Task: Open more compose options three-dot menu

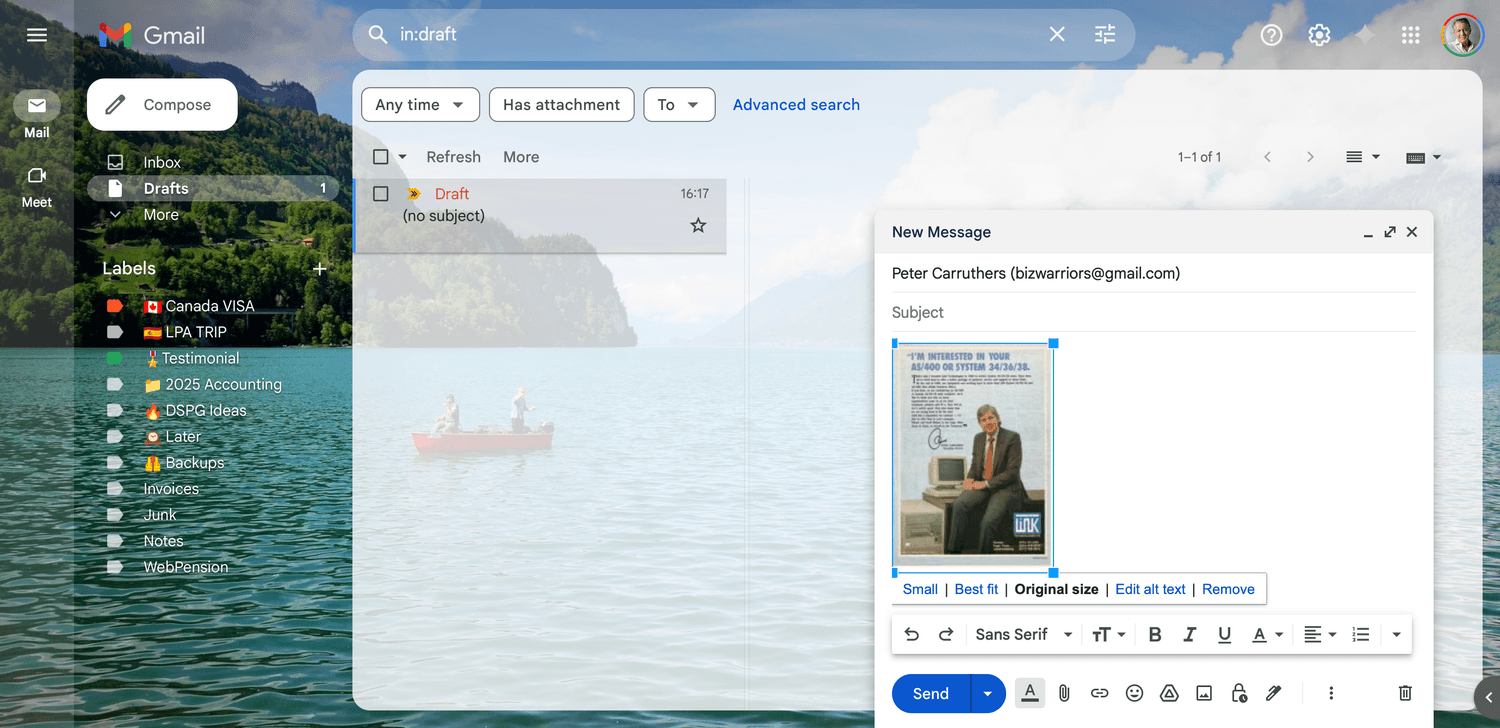Action: [x=1331, y=693]
